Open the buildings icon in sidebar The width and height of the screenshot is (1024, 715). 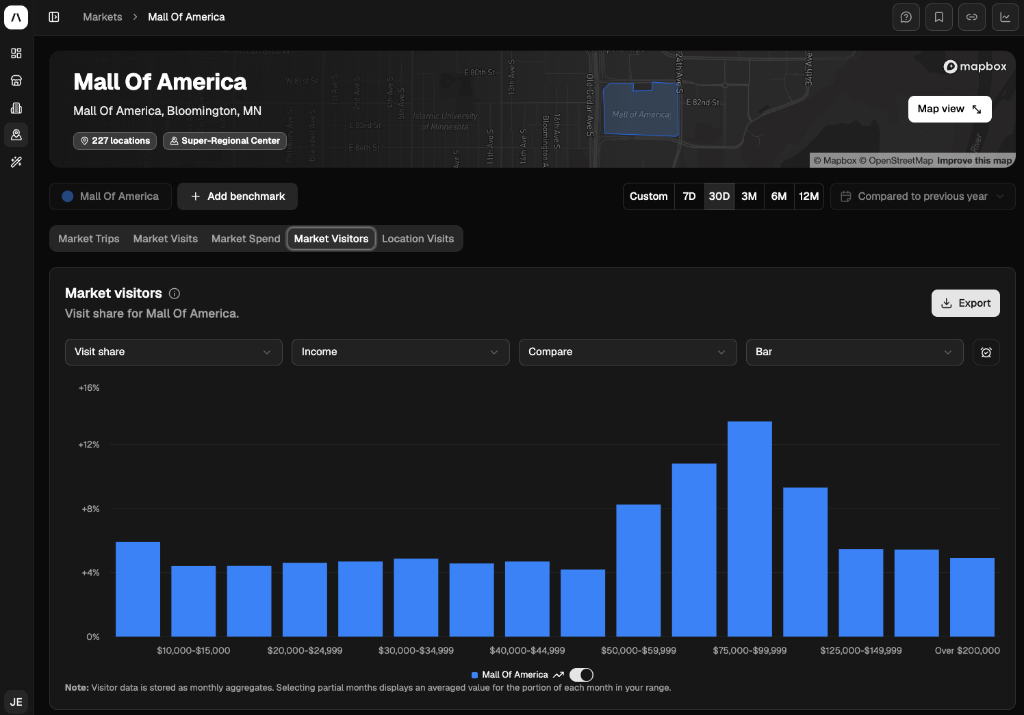pyautogui.click(x=16, y=108)
